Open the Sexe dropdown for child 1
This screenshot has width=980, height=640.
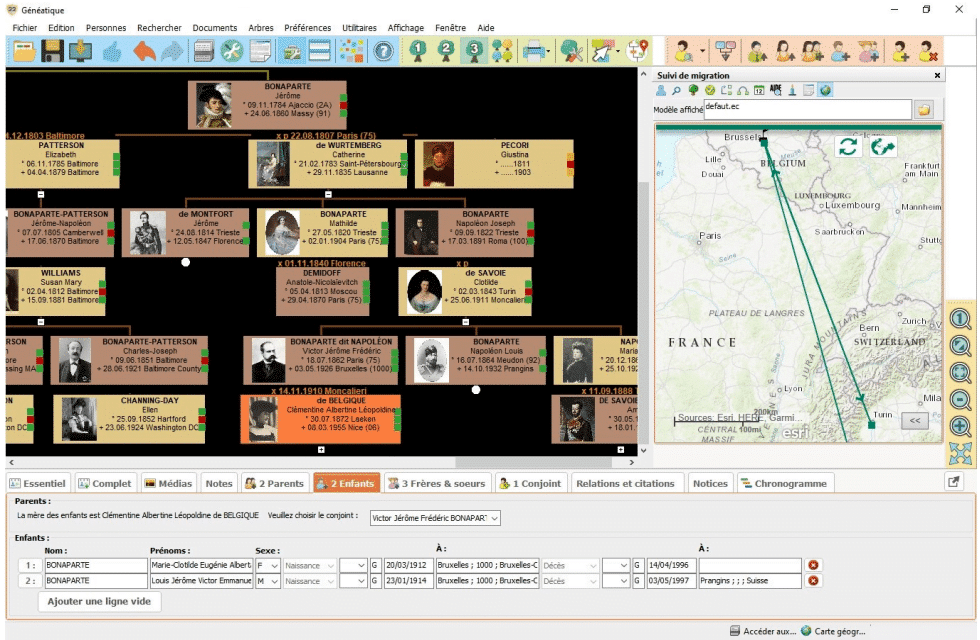pyautogui.click(x=271, y=565)
